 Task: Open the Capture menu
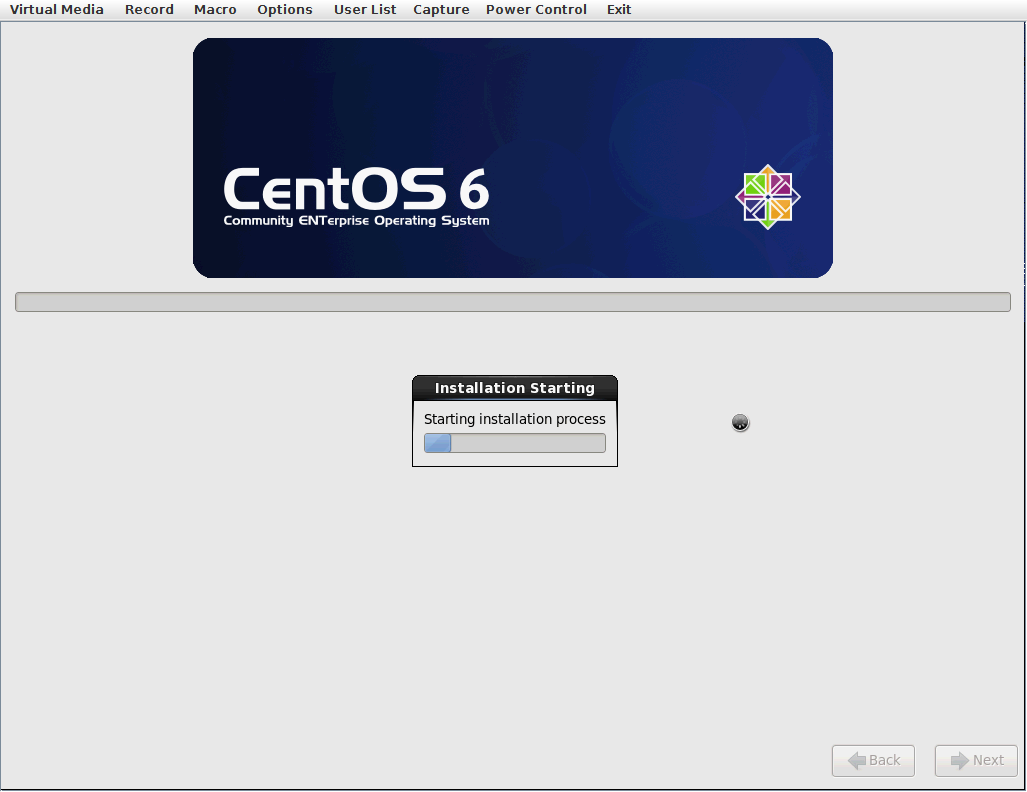(x=441, y=10)
